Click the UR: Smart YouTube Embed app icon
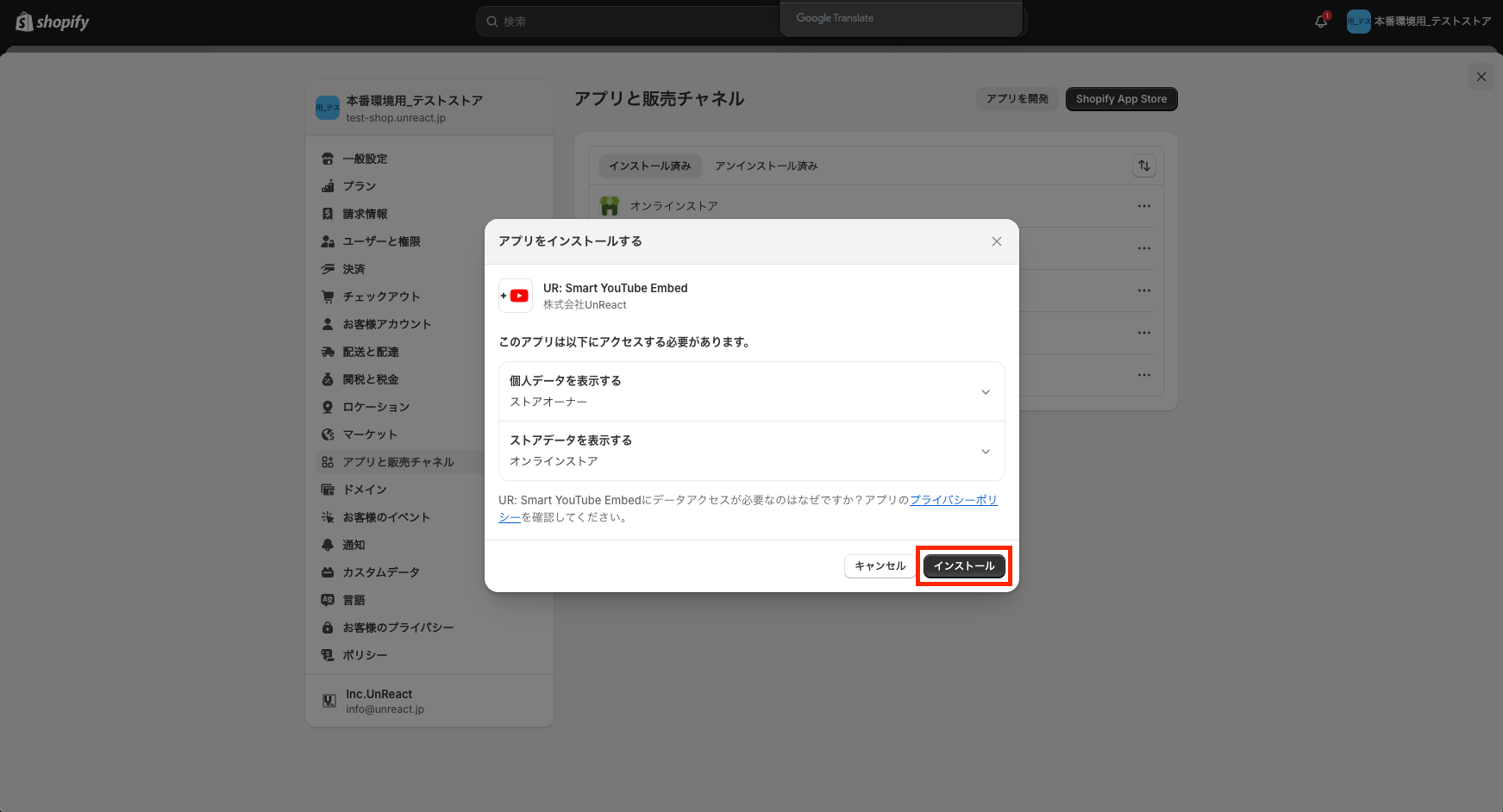Image resolution: width=1503 pixels, height=812 pixels. tap(516, 296)
